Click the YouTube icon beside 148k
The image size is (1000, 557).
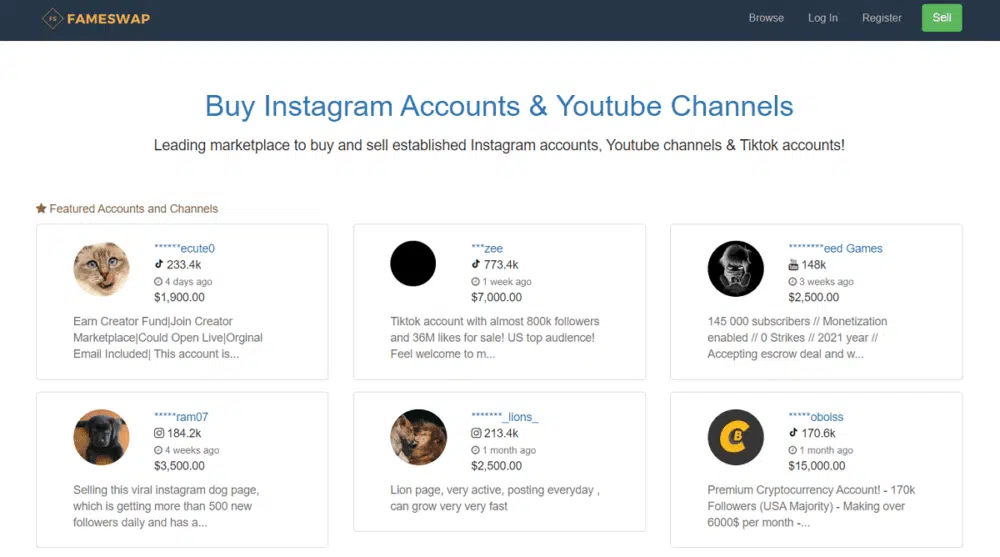click(x=794, y=265)
